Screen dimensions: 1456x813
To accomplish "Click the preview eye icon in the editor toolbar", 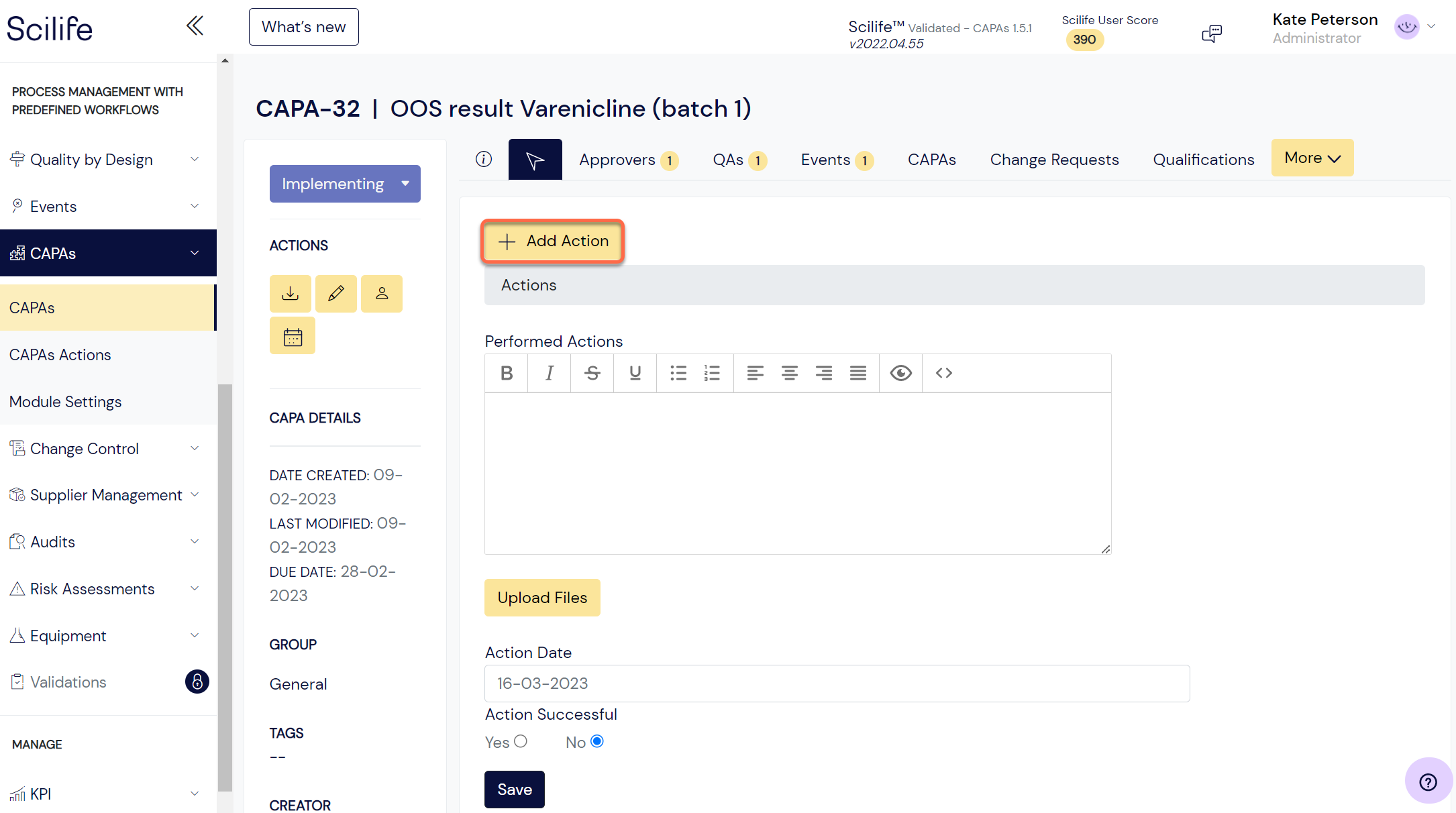I will click(x=900, y=373).
